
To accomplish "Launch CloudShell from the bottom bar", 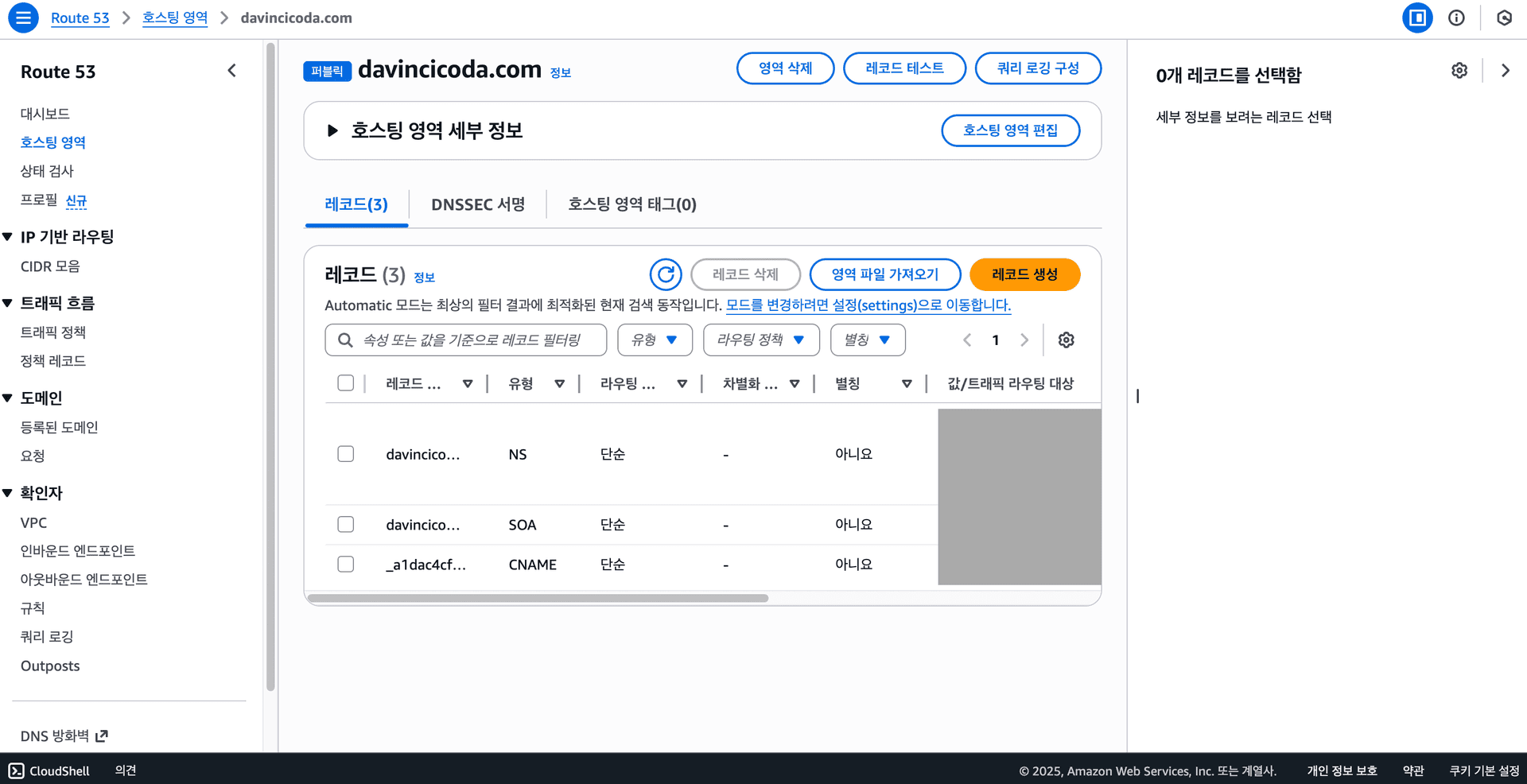I will tap(50, 770).
